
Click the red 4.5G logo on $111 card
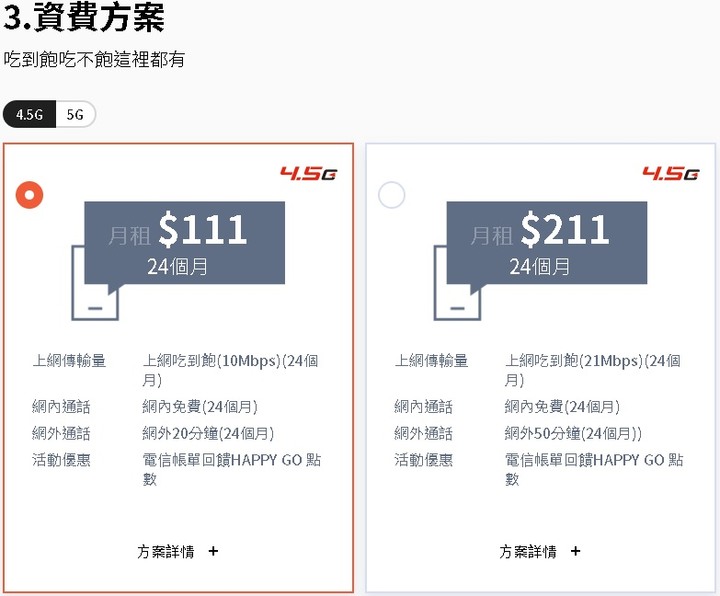pos(309,174)
